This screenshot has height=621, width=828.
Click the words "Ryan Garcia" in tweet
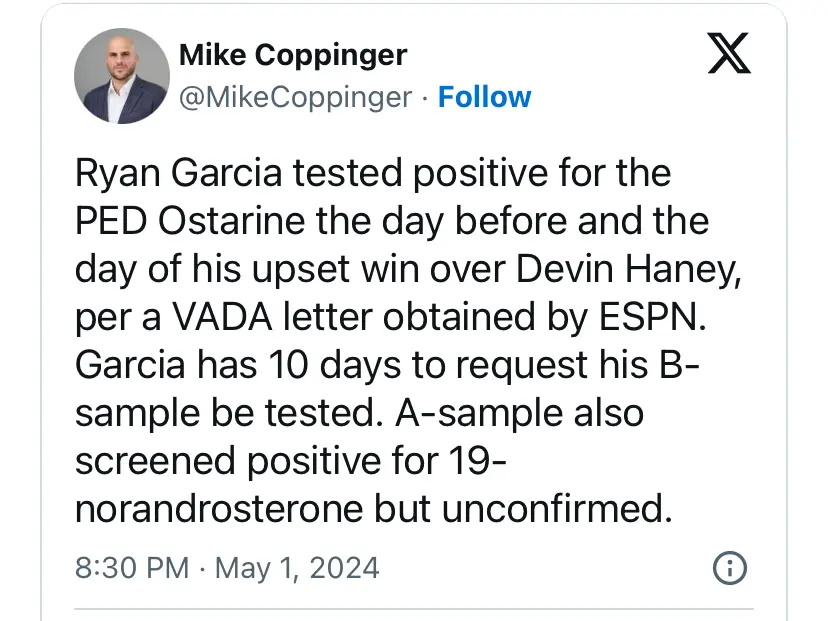tap(178, 175)
